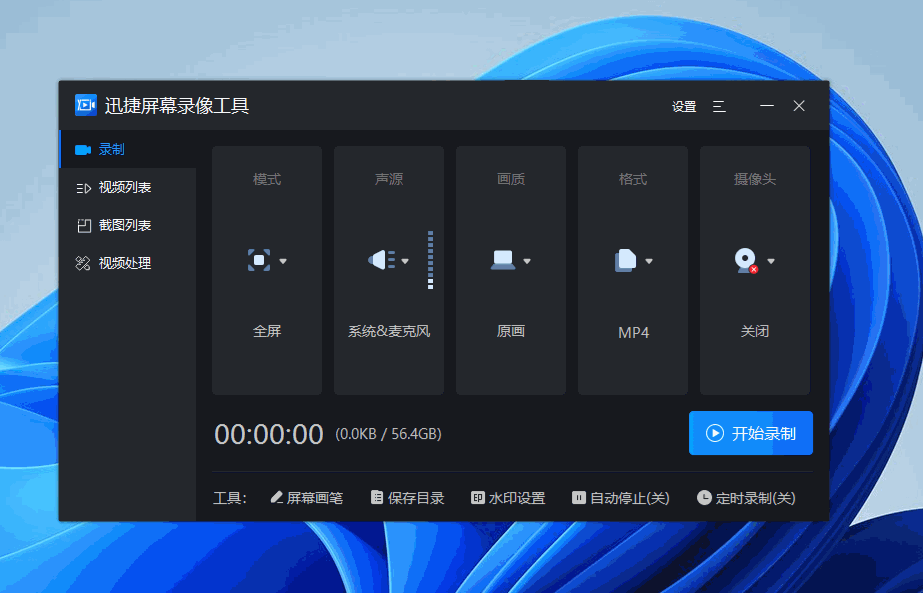Minimize the recorder window
Image resolution: width=923 pixels, height=593 pixels.
(x=766, y=106)
